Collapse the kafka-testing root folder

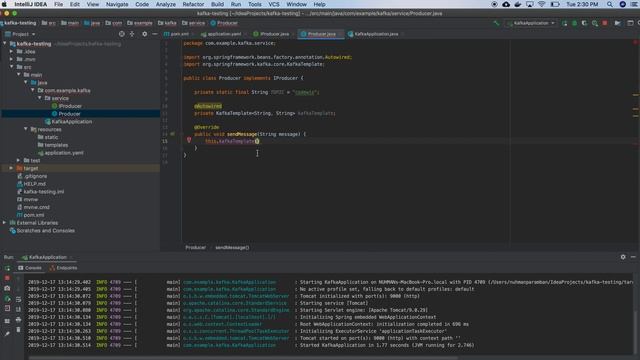(5, 44)
